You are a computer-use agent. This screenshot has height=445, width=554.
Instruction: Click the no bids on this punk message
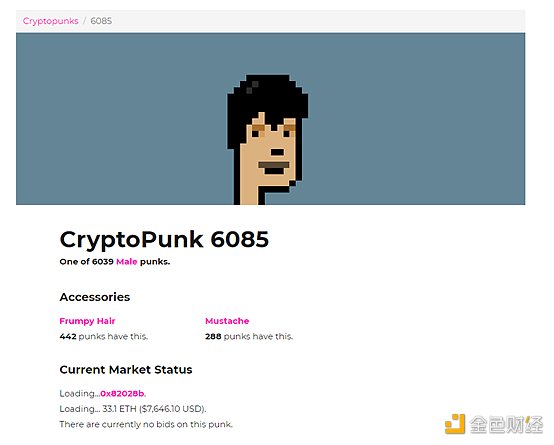tap(146, 424)
